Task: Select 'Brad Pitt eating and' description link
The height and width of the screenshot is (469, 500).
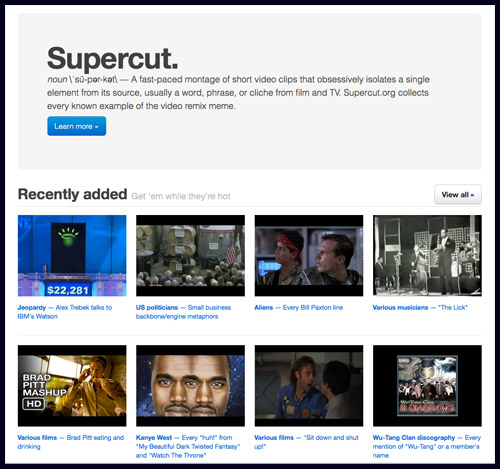Action: coord(95,438)
